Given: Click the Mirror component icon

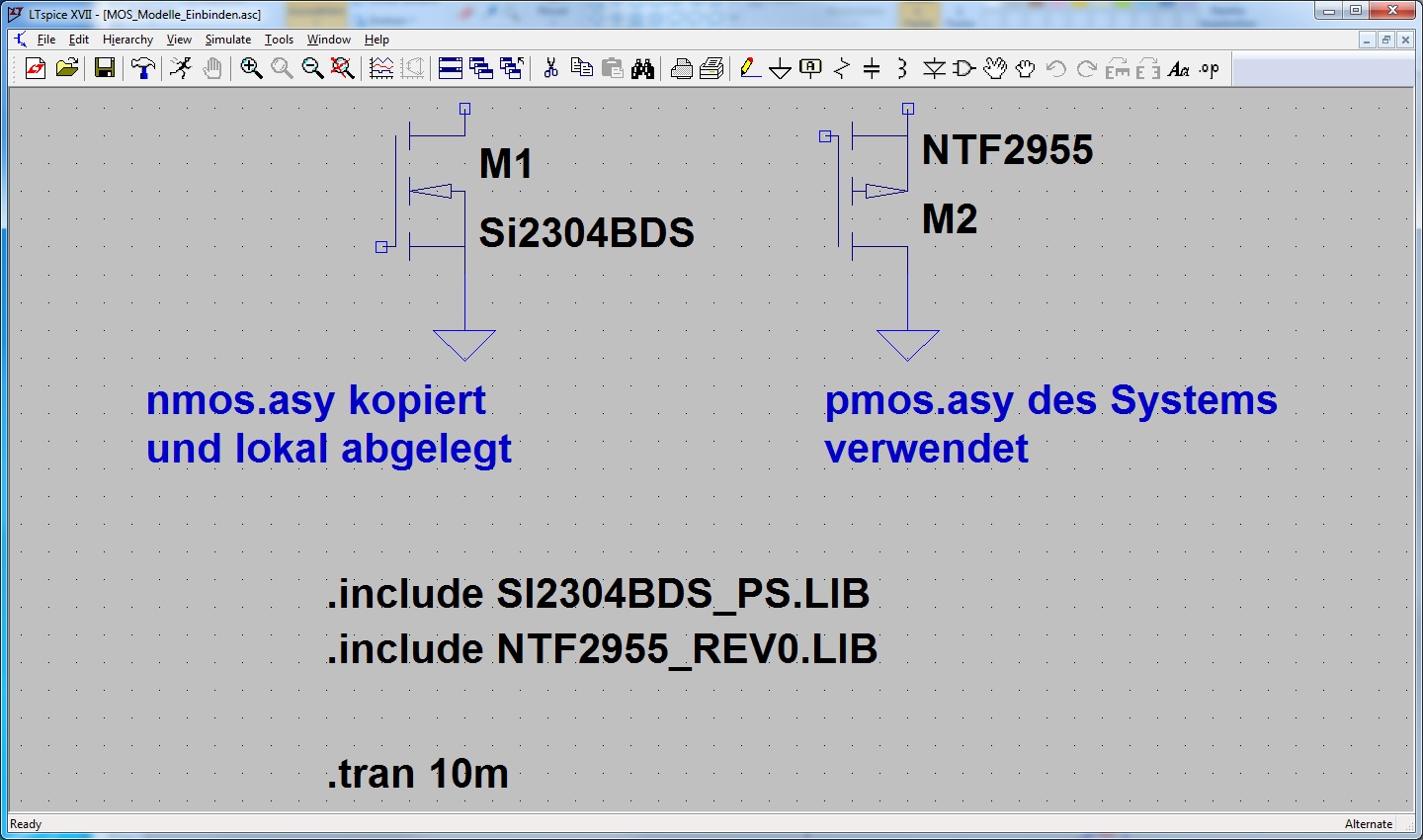Looking at the screenshot, I should (1148, 68).
